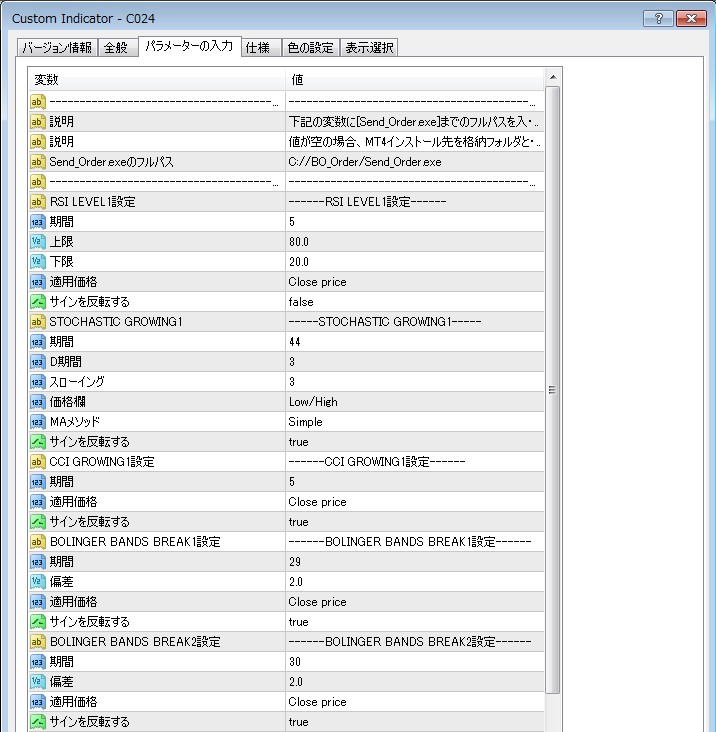Click integer icon of MAメソッド row
716x732 pixels.
(37, 422)
